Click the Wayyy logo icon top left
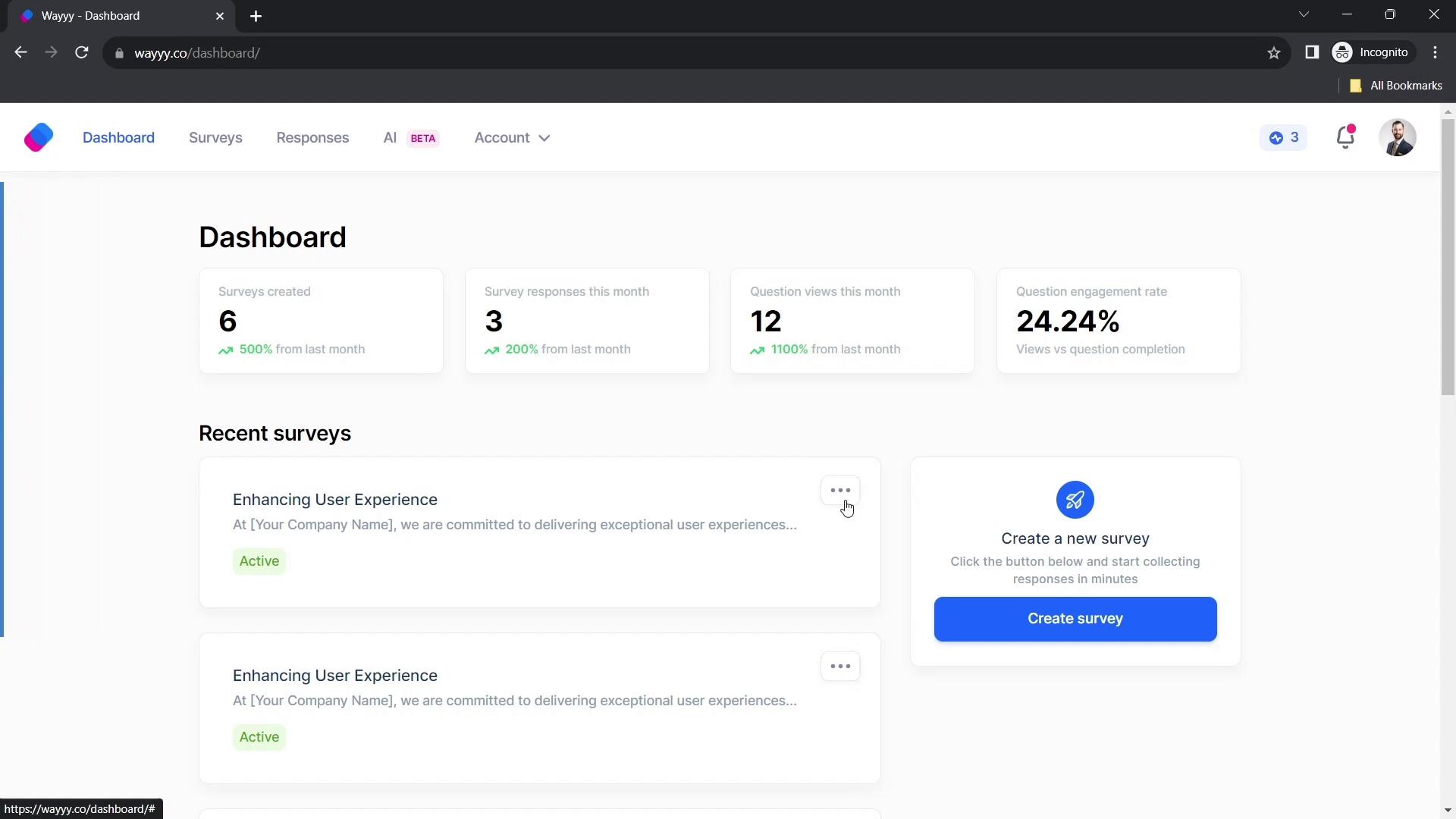The image size is (1456, 819). coord(38,137)
